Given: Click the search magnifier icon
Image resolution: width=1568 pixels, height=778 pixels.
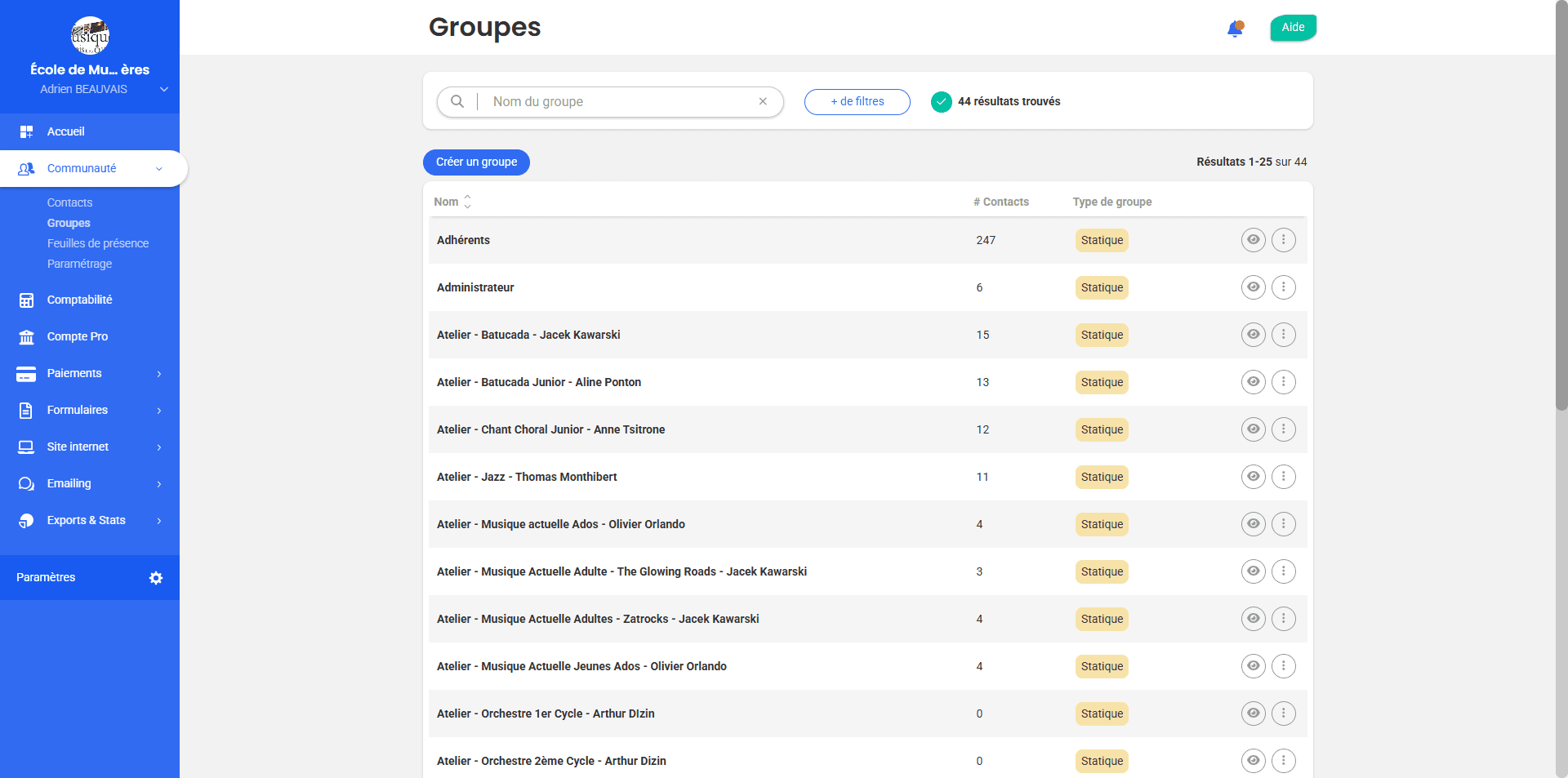Looking at the screenshot, I should [x=457, y=101].
